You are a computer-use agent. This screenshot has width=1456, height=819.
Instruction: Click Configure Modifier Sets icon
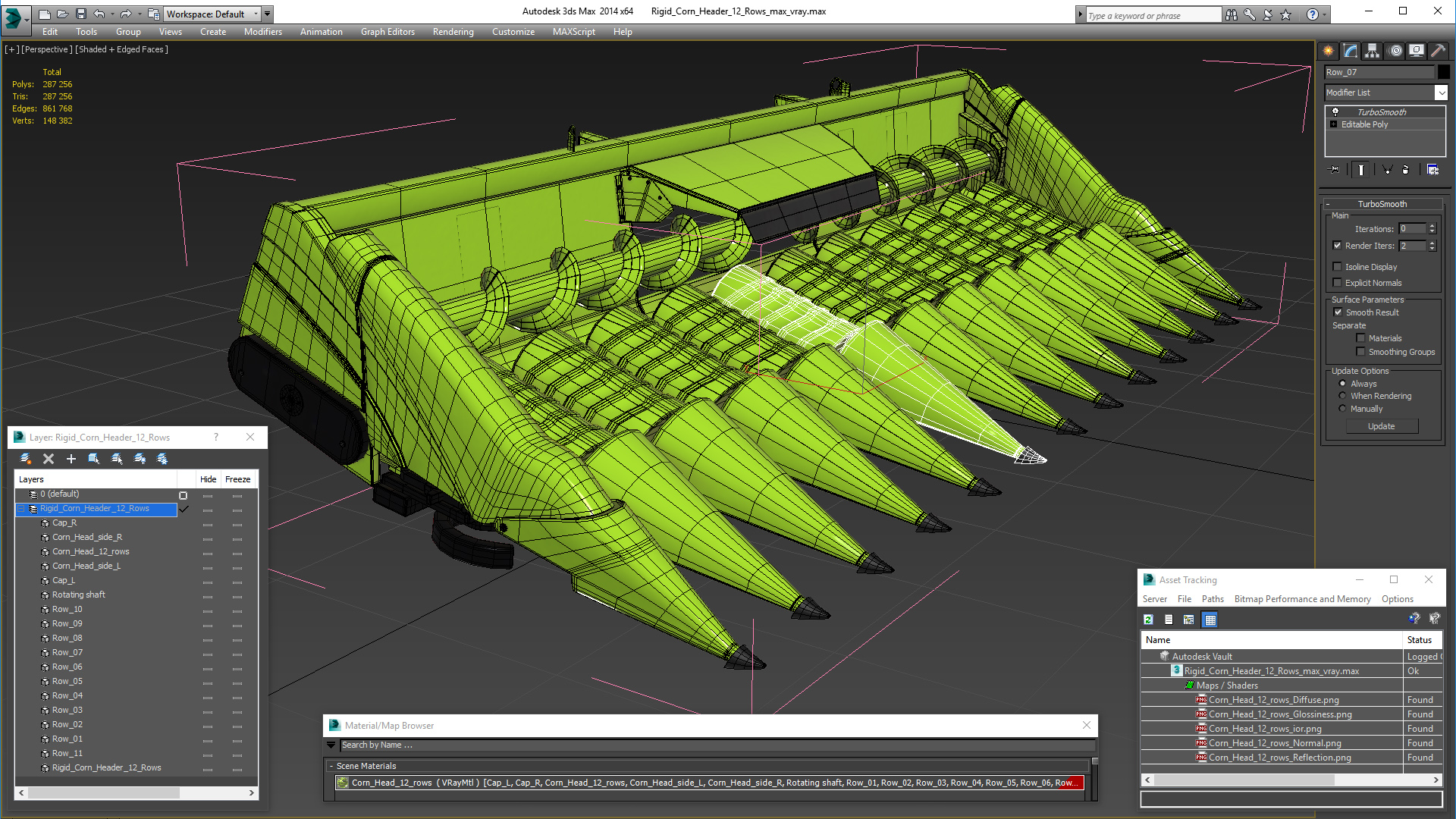pyautogui.click(x=1432, y=170)
